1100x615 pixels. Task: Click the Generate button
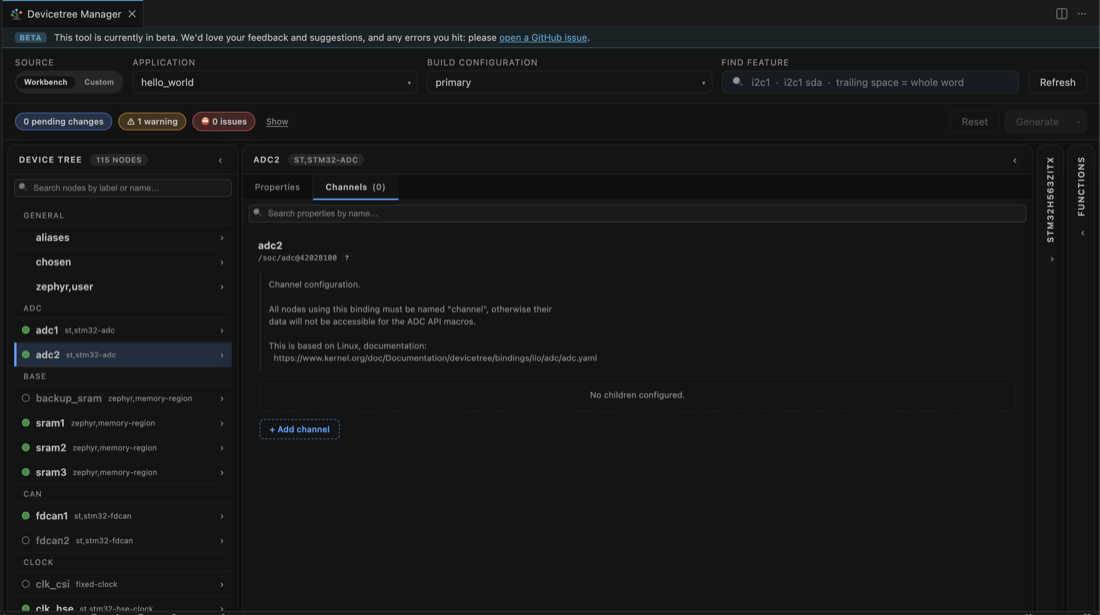click(x=1037, y=122)
